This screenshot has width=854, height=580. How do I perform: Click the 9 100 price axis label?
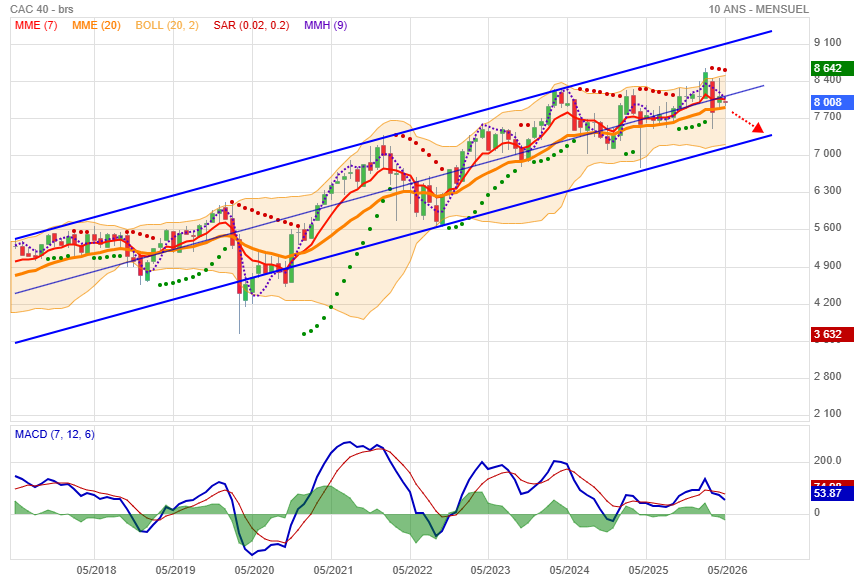[827, 42]
